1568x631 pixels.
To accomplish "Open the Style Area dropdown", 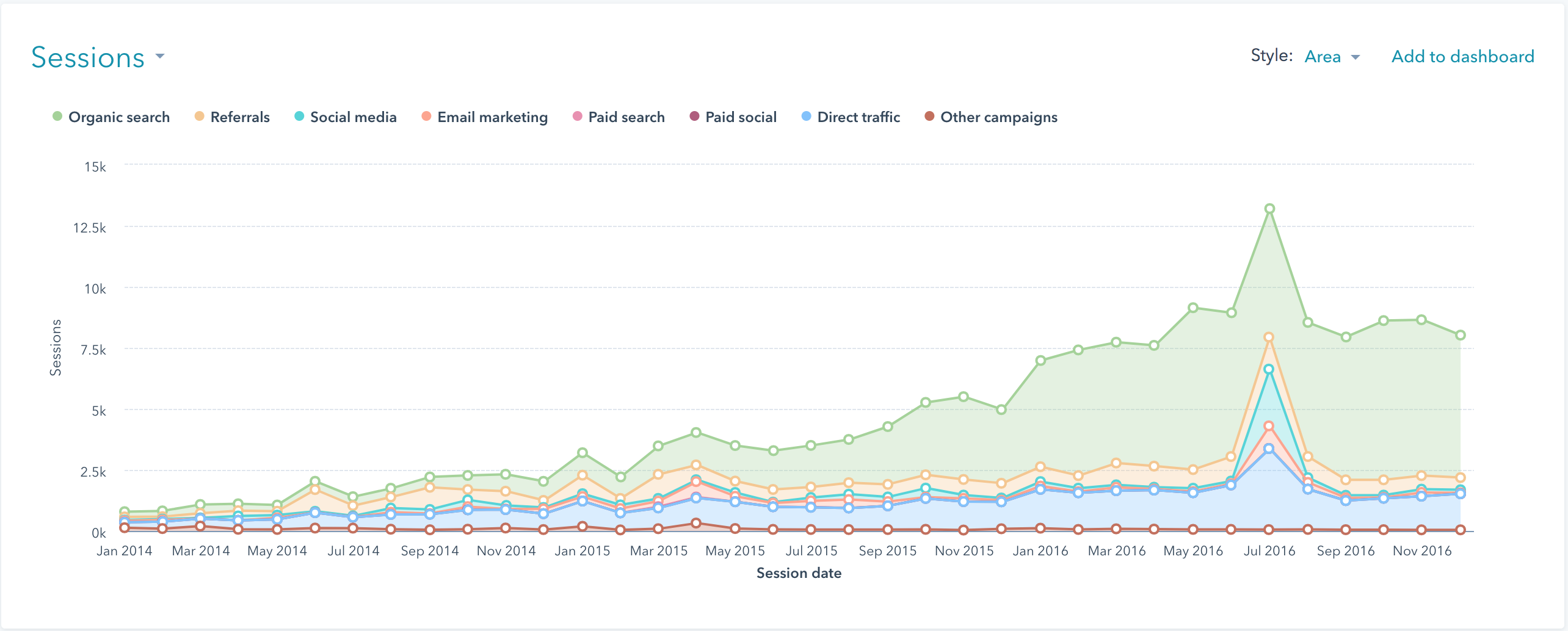I will [1323, 57].
